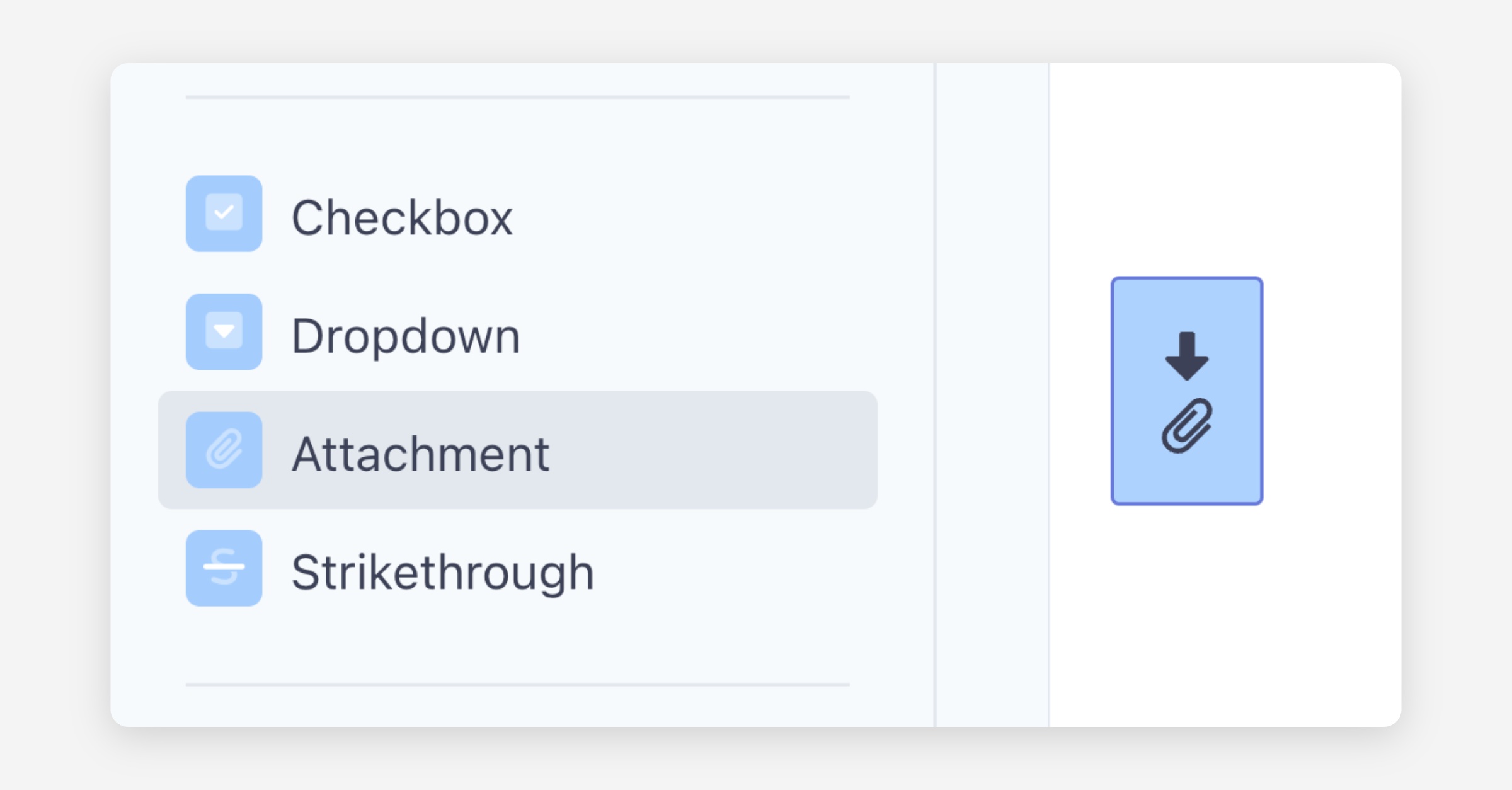Click the Checkbox icon in the list
This screenshot has width=1512, height=790.
[224, 214]
